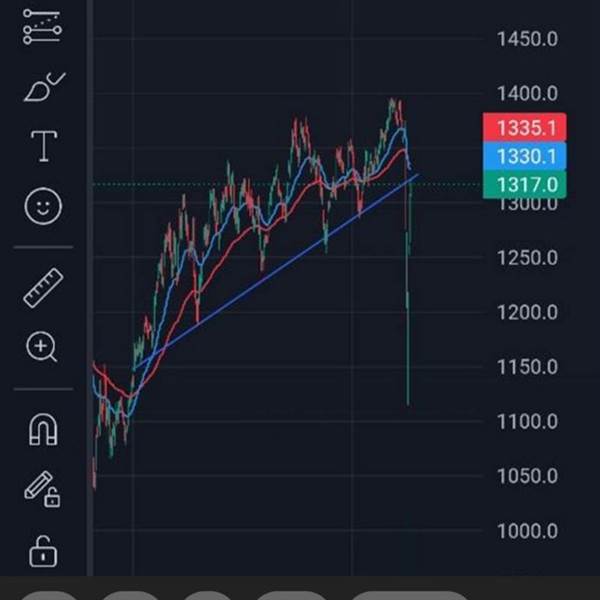Screen dimensions: 600x600
Task: Select the prediction and measurement patterns tool
Action: (x=42, y=26)
